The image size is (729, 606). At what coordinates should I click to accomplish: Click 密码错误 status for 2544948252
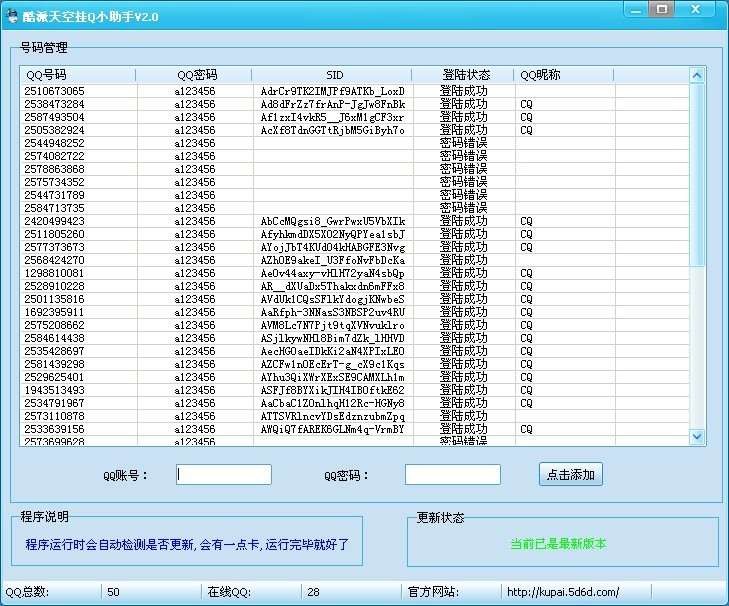[x=464, y=143]
